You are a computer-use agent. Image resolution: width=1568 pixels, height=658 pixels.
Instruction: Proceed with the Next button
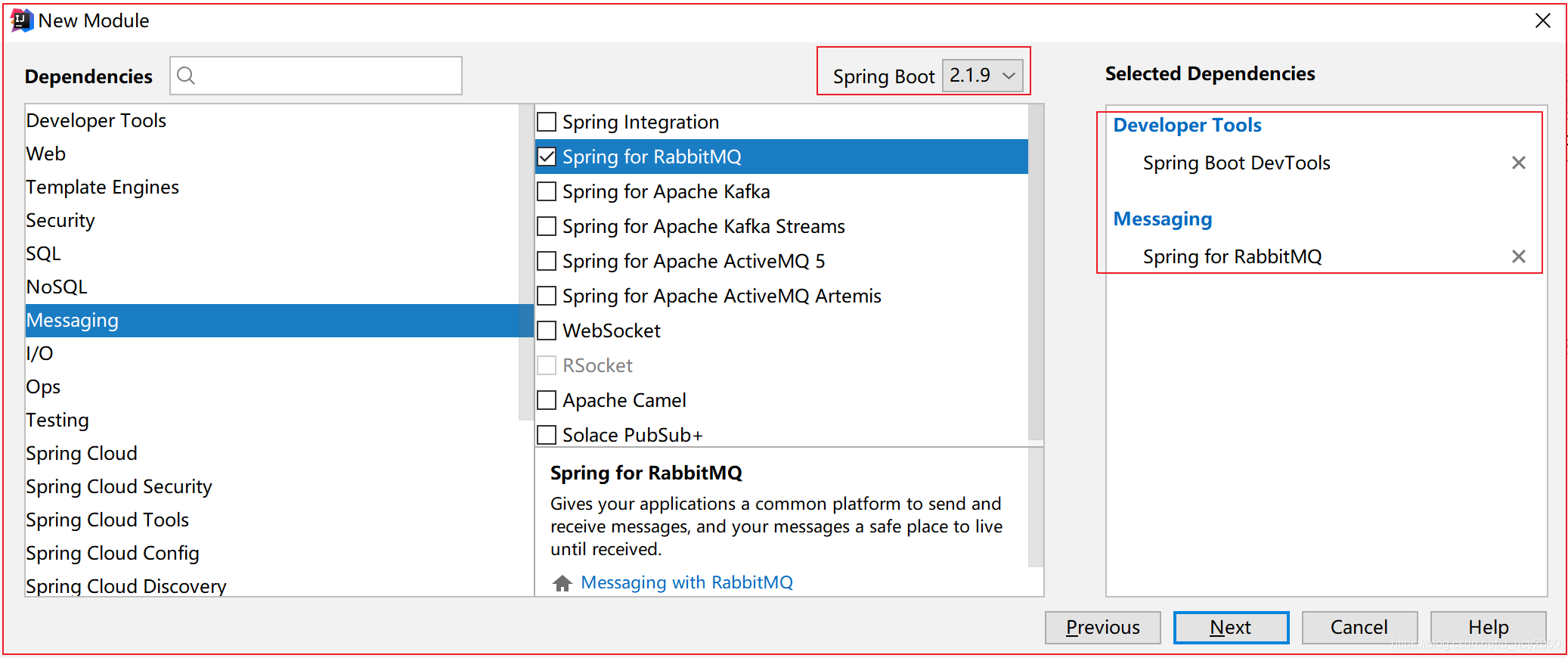1231,628
